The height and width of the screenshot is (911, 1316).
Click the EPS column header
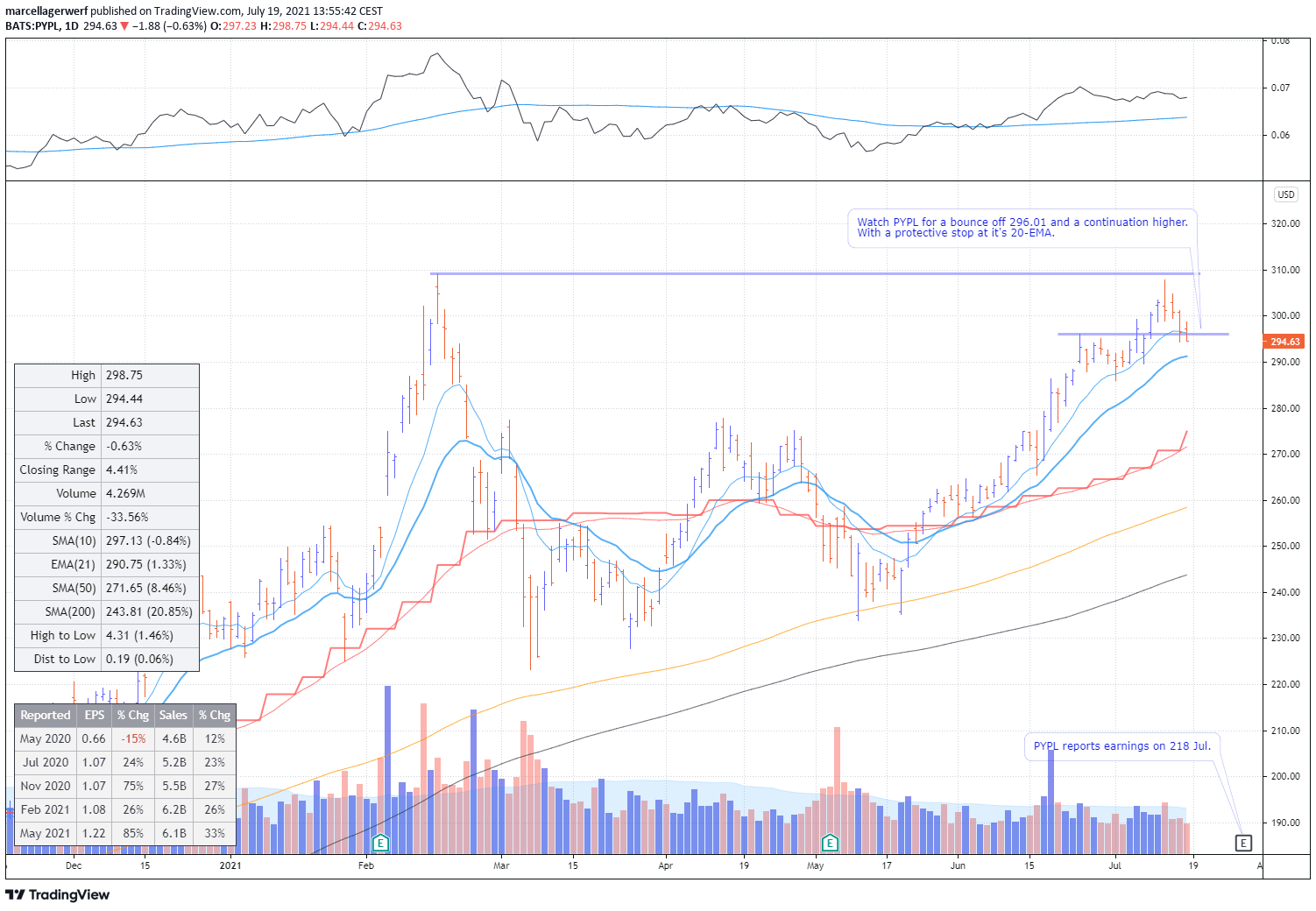[x=94, y=715]
